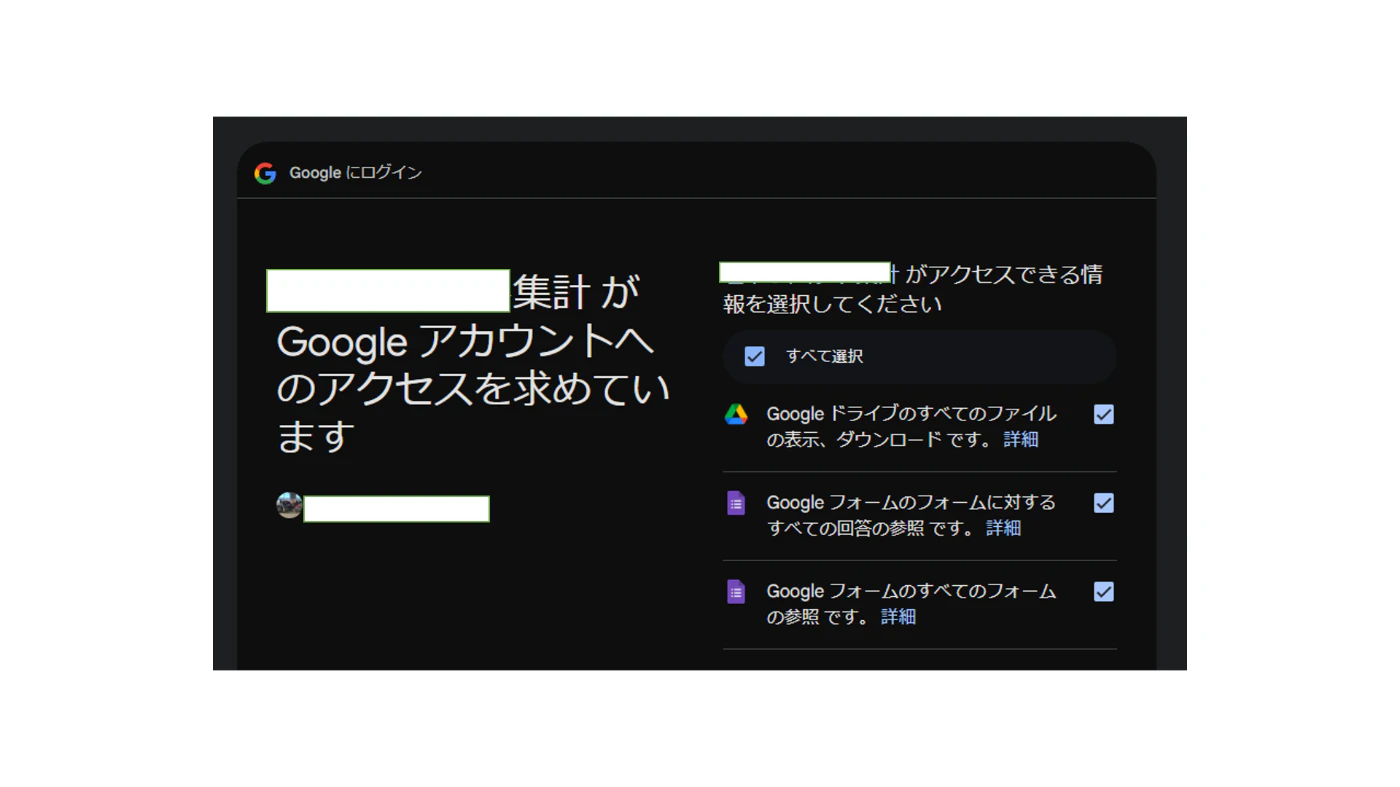Click the Google ドライブのすべてのファイル description
The height and width of the screenshot is (787, 1400).
pyautogui.click(x=911, y=426)
